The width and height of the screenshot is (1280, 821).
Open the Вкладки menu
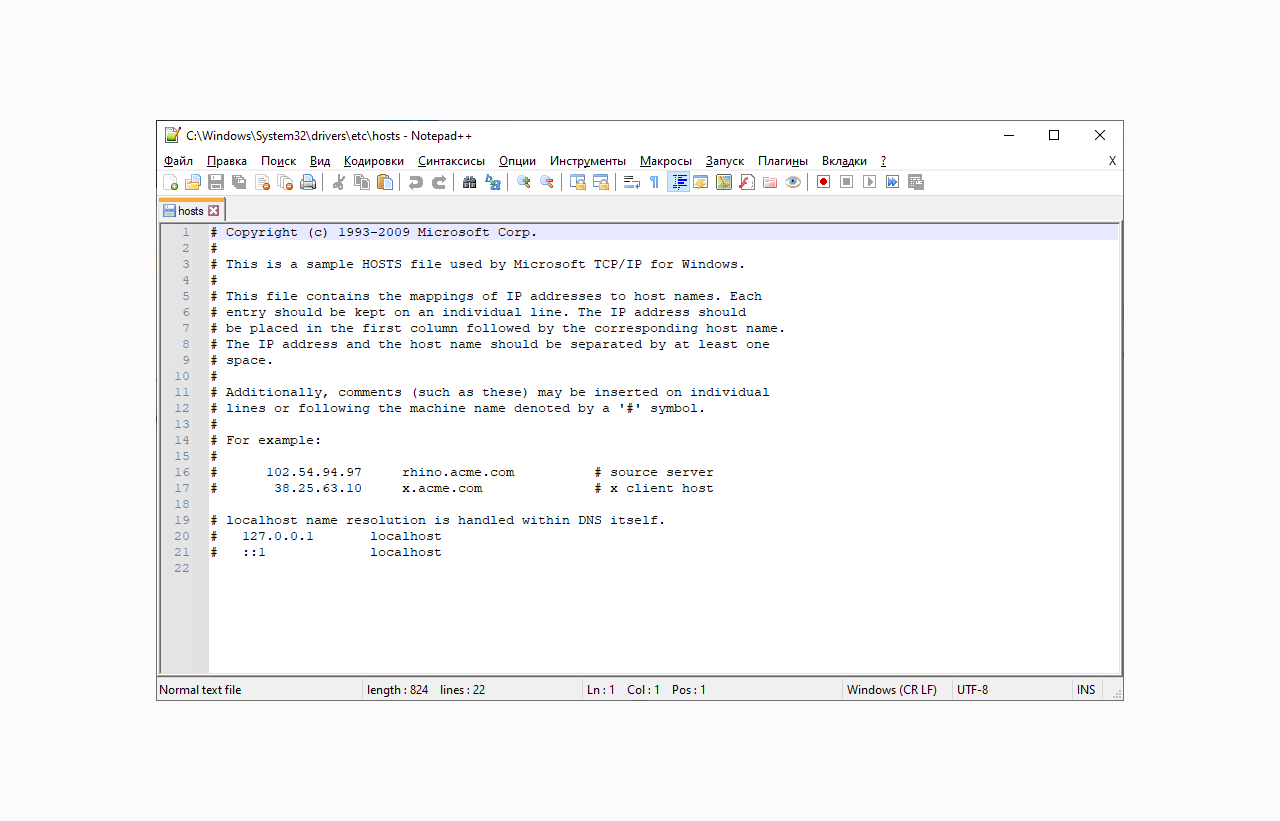[845, 161]
